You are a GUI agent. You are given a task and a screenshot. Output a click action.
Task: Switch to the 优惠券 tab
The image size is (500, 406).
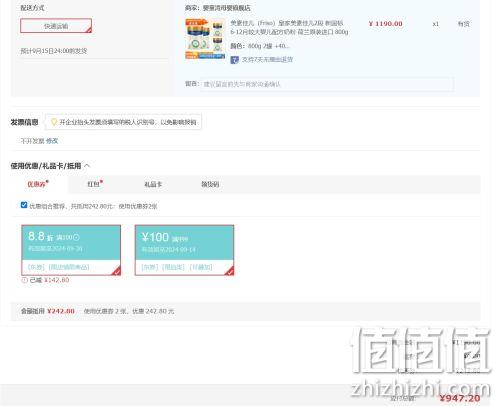coord(37,184)
